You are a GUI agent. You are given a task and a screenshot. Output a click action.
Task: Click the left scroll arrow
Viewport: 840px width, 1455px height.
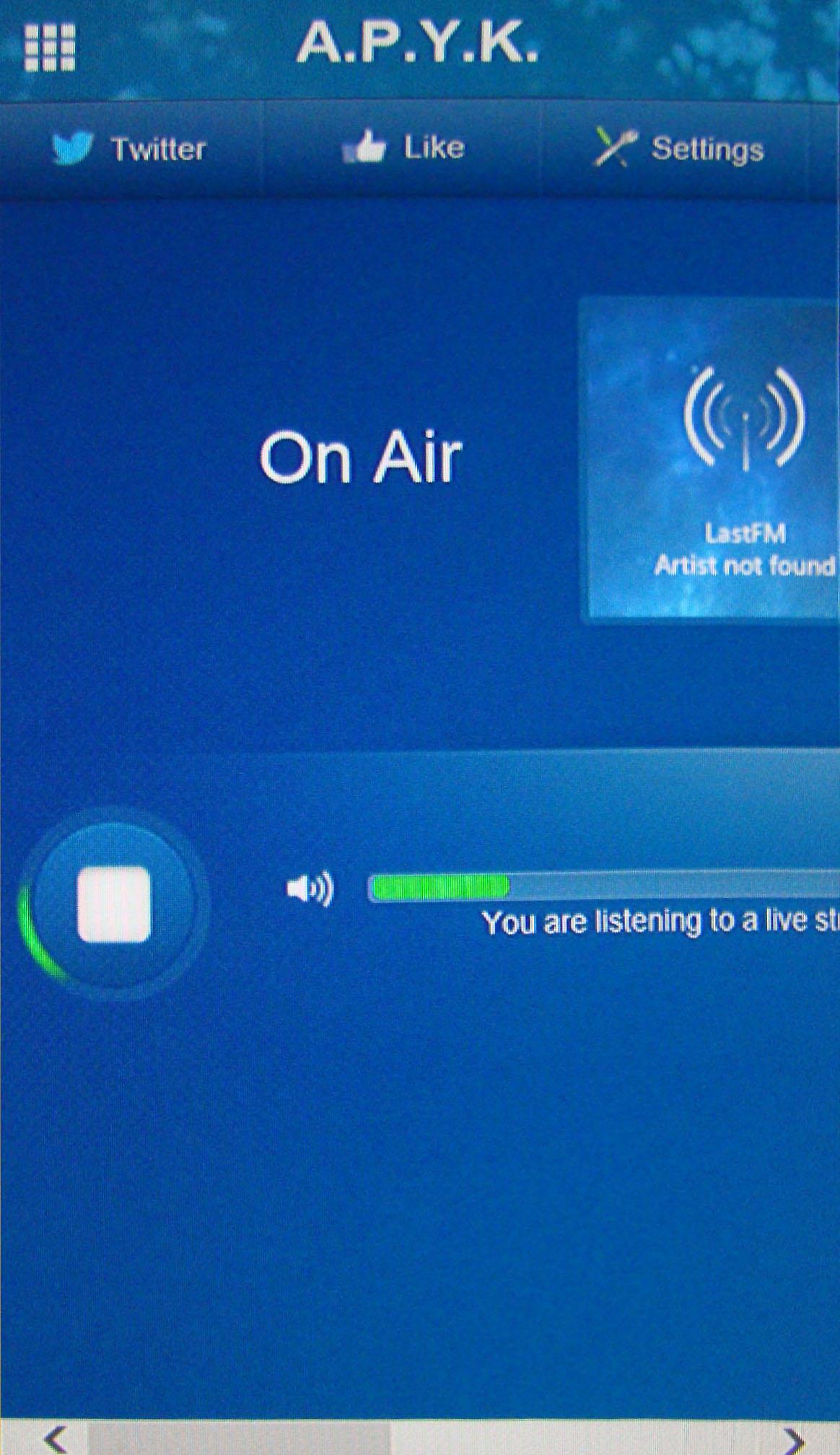[x=53, y=1438]
